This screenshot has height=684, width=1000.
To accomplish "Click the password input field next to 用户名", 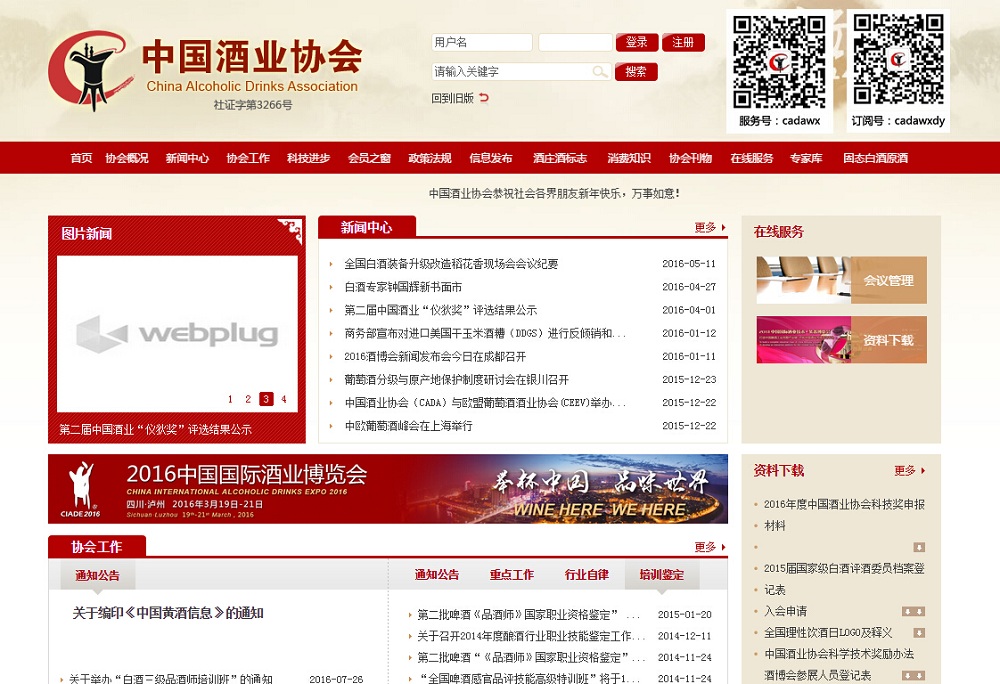I will click(x=575, y=43).
